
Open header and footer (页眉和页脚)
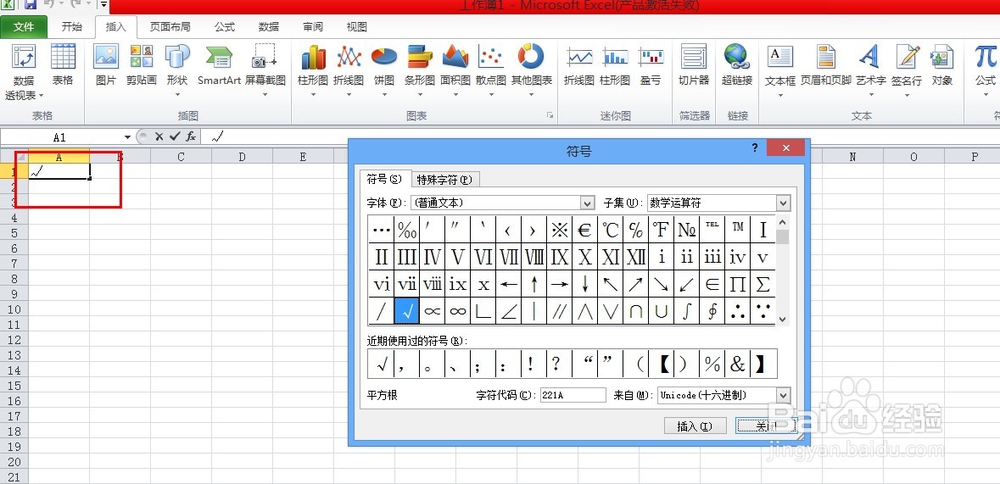pos(826,65)
